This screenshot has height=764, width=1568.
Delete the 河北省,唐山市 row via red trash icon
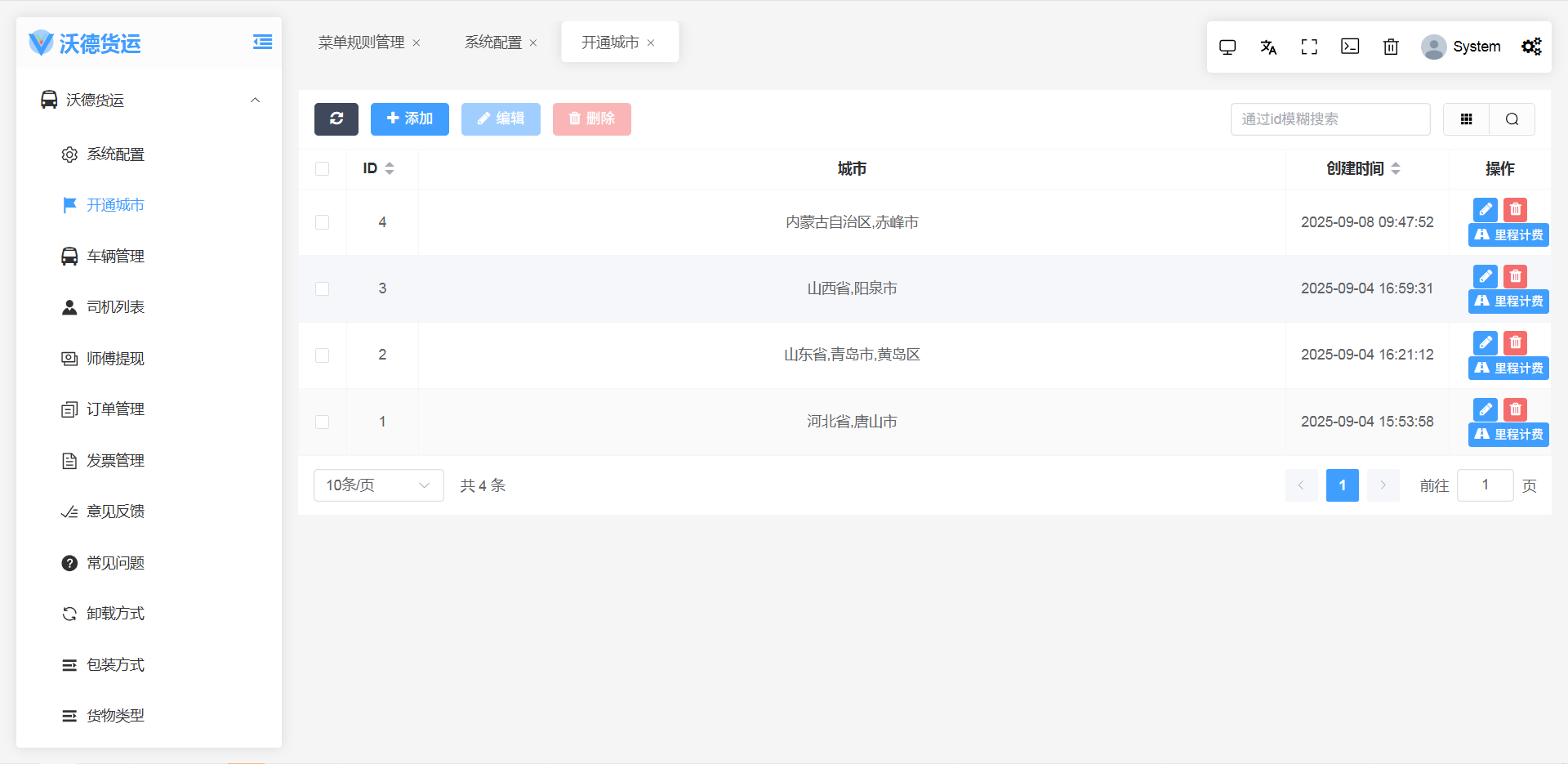pos(1515,409)
